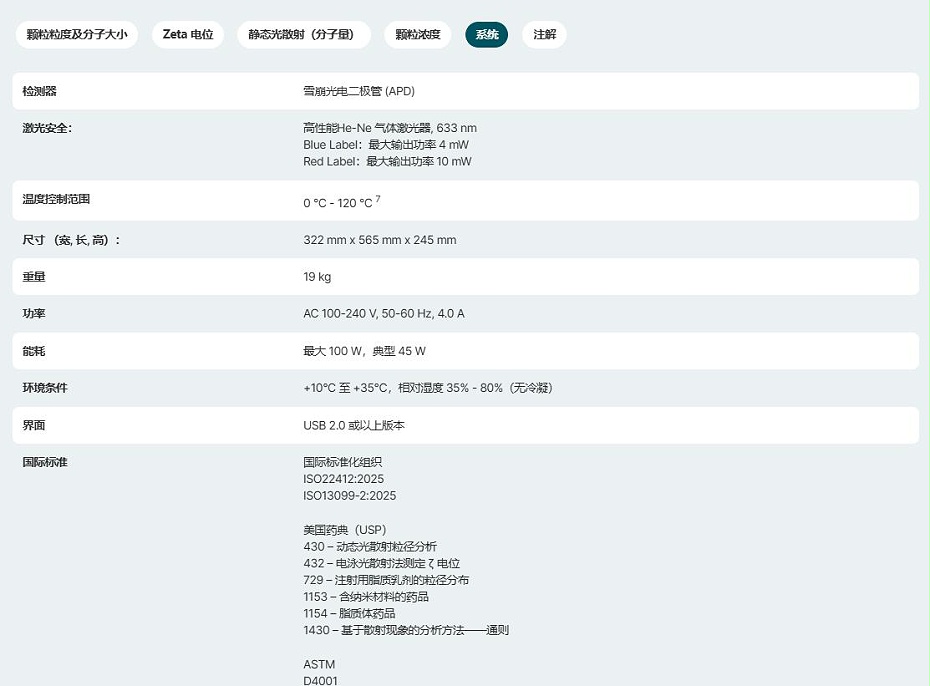Click the 322 mm x 565 mm dimensions value
Viewport: 930px width, 686px height.
(x=379, y=240)
